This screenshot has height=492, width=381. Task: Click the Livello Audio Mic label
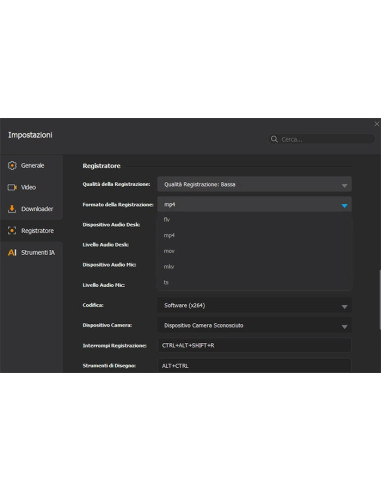104,285
